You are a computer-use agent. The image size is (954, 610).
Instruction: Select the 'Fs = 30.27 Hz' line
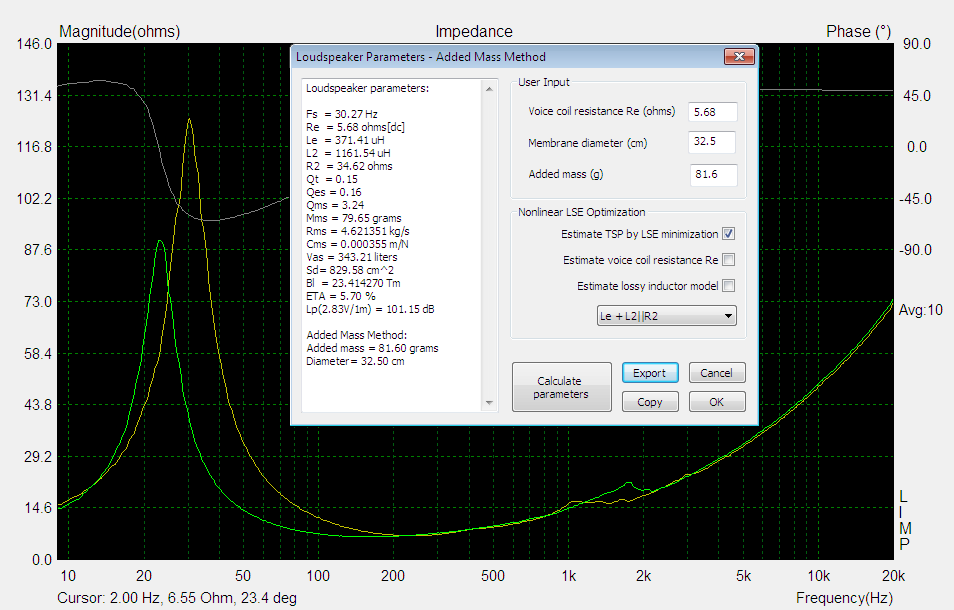click(342, 114)
